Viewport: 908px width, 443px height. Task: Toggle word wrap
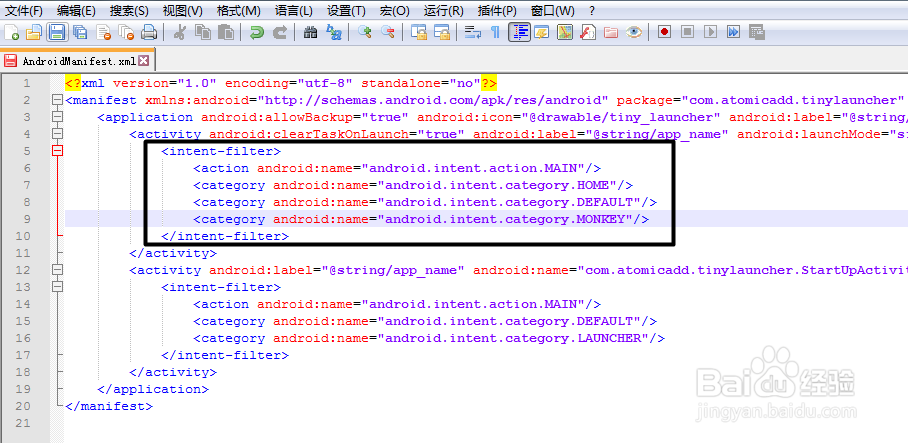(473, 32)
